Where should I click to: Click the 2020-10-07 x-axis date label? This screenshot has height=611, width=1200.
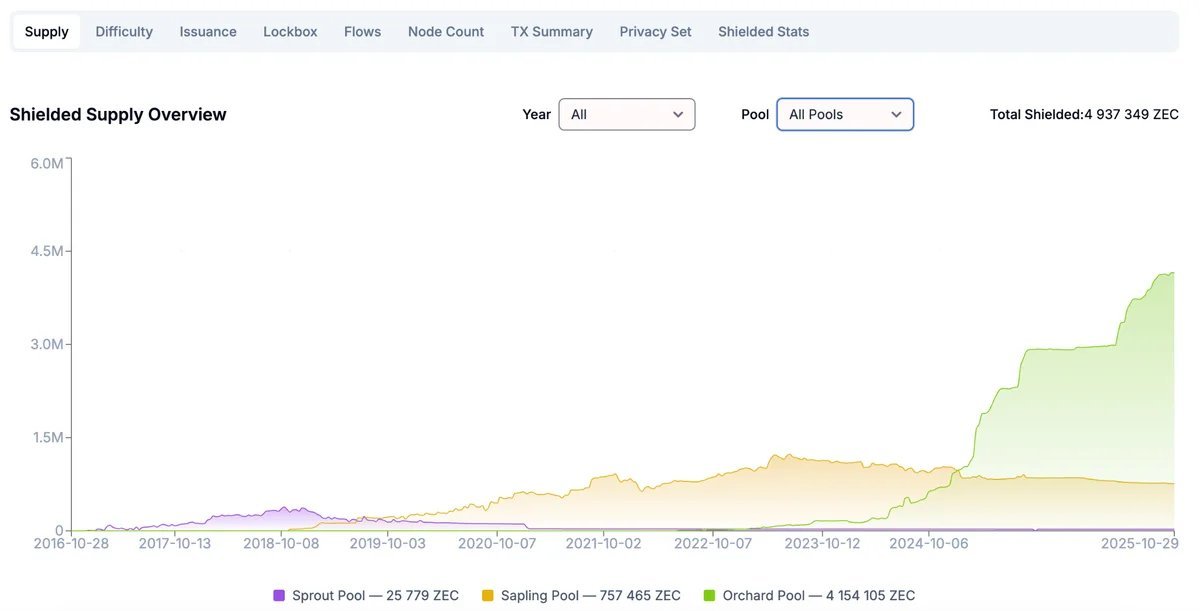tap(497, 543)
